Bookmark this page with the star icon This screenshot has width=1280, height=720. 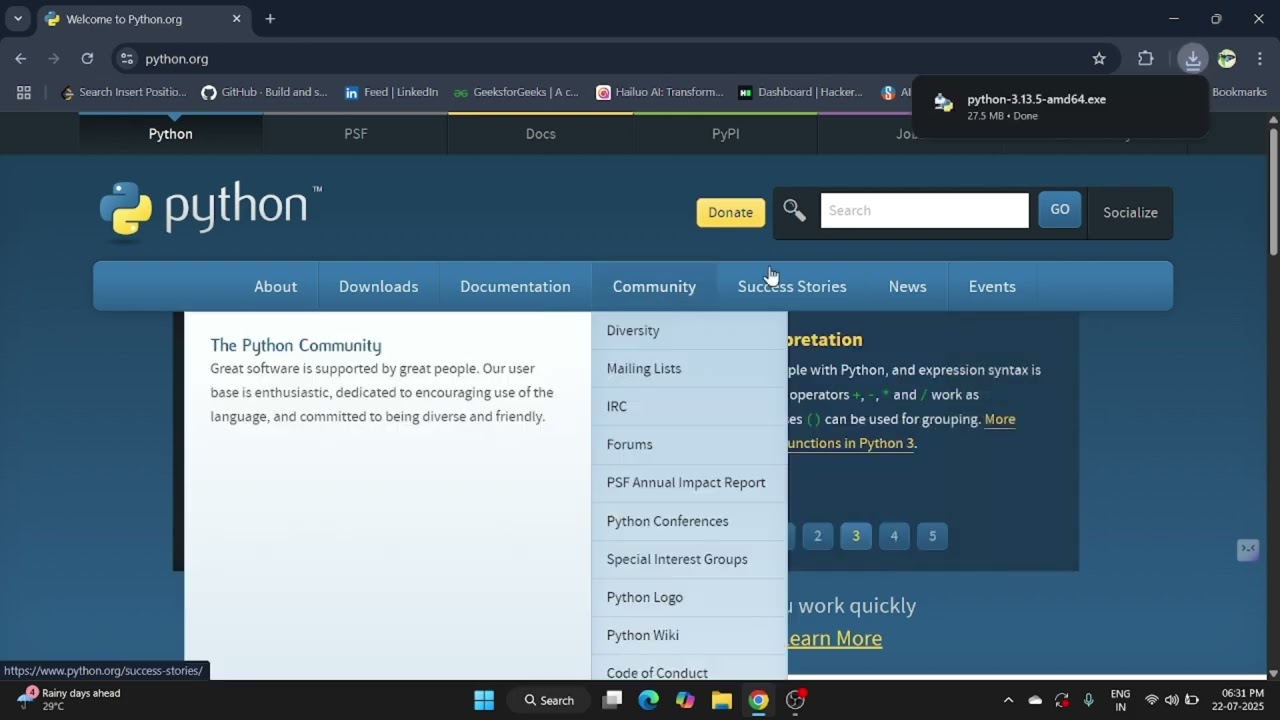pos(1099,59)
